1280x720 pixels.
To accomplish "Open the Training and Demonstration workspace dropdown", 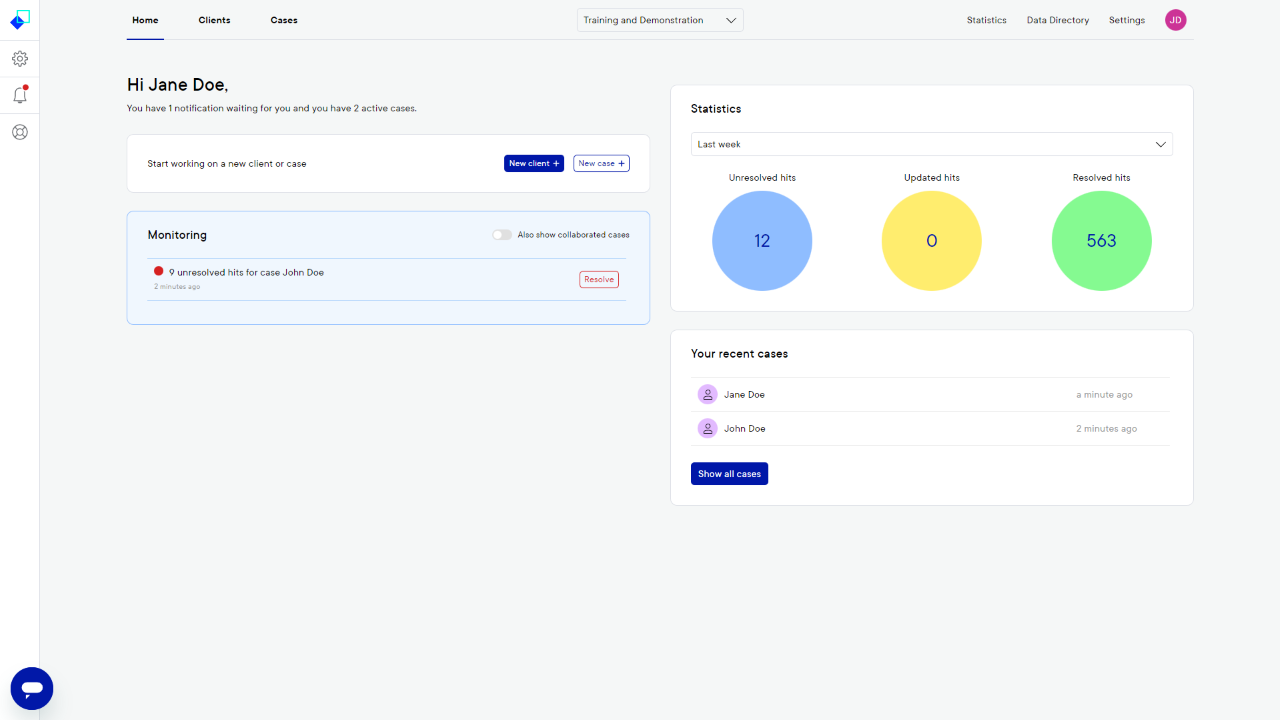I will pos(659,19).
